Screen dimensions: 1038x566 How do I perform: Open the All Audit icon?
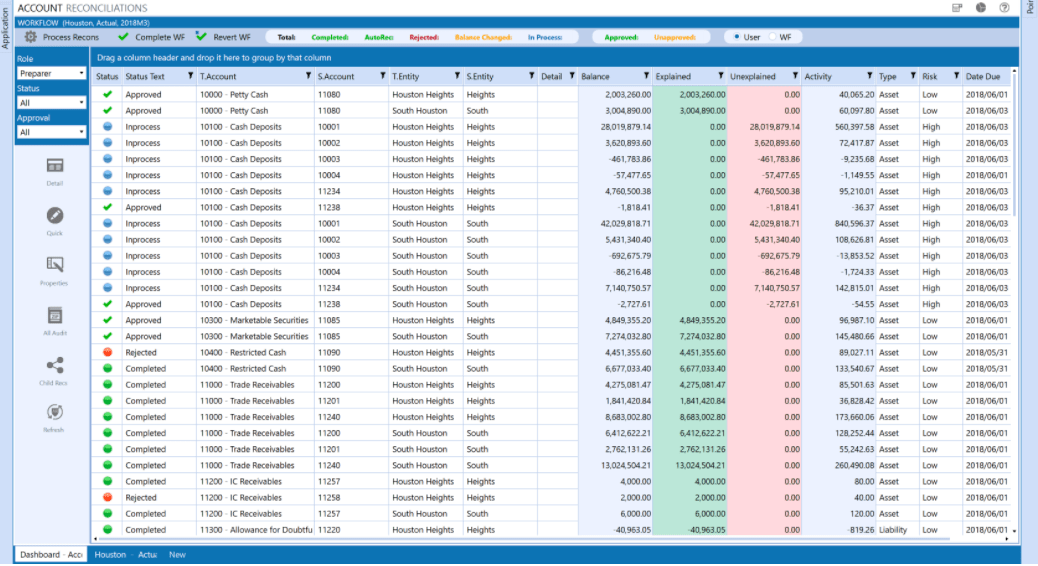click(55, 315)
